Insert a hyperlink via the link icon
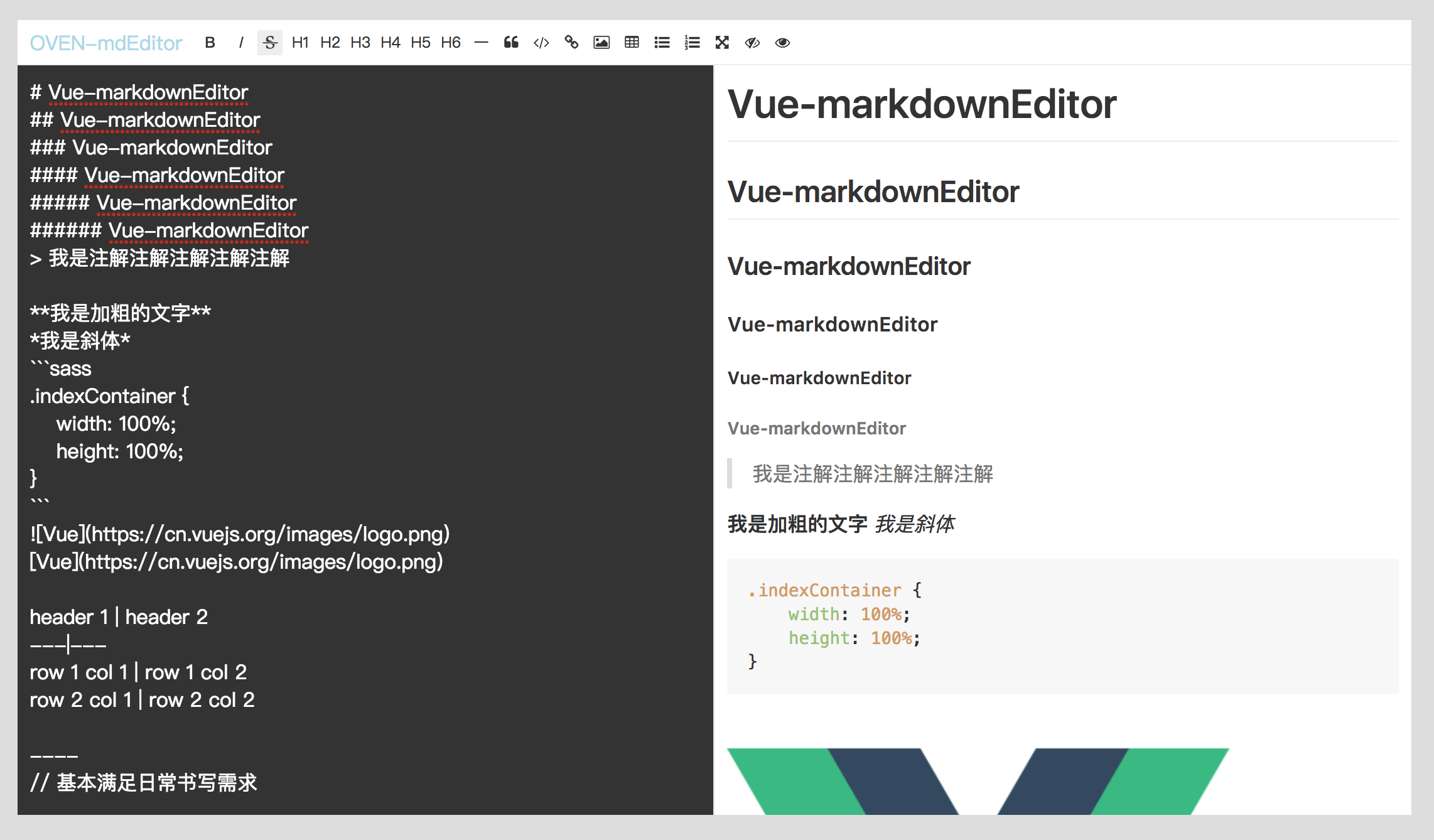 [x=571, y=42]
